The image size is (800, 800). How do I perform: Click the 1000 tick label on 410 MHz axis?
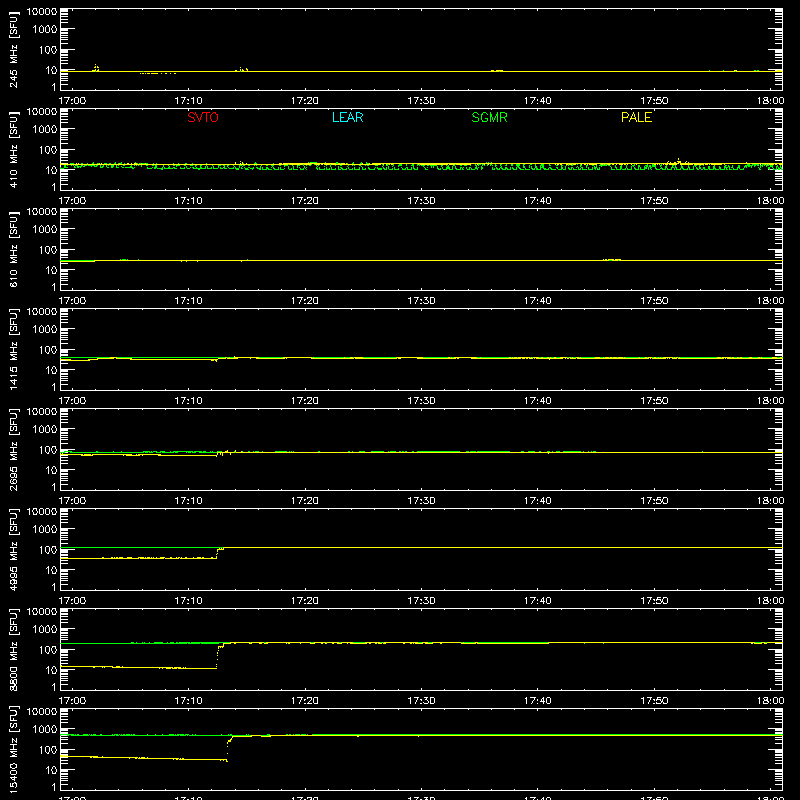pos(45,130)
